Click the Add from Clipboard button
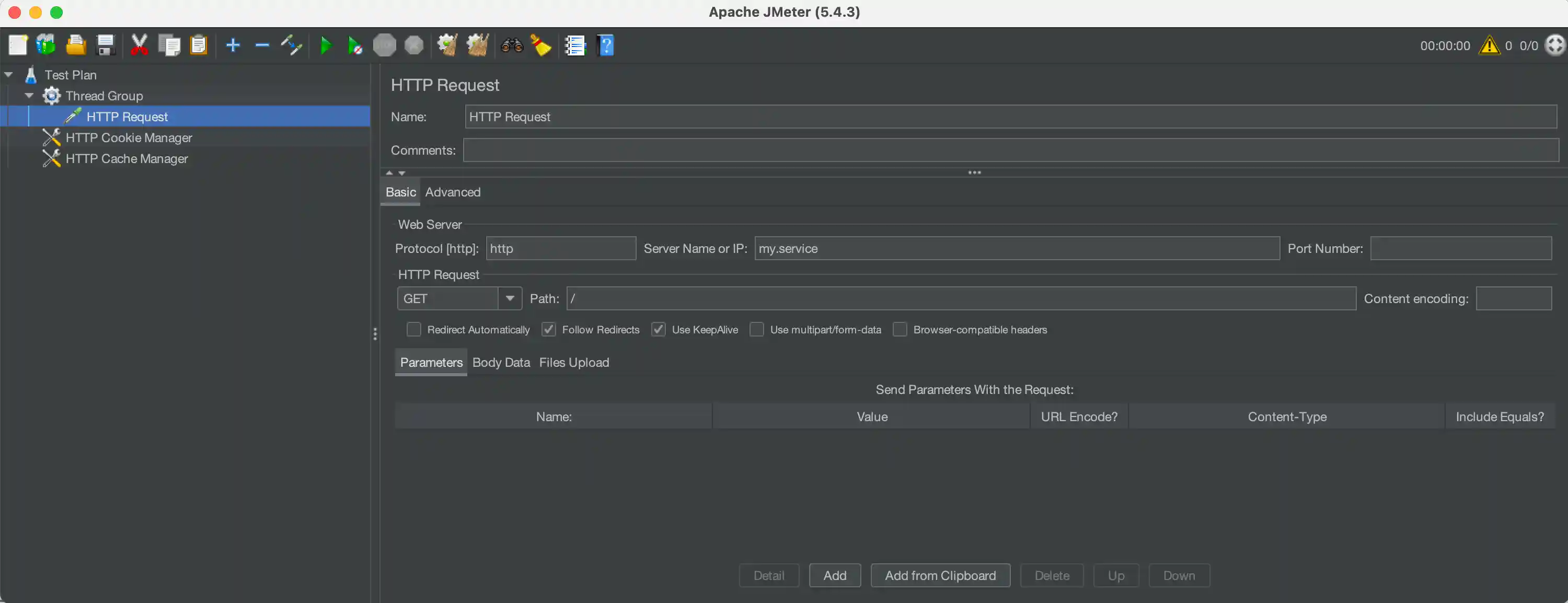The width and height of the screenshot is (1568, 603). [940, 575]
